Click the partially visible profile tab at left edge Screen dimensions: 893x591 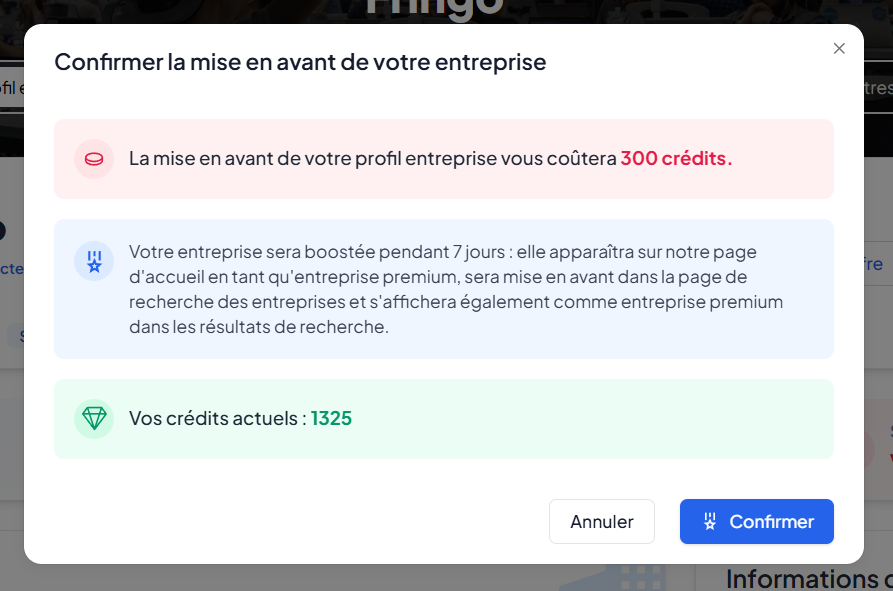(10, 88)
